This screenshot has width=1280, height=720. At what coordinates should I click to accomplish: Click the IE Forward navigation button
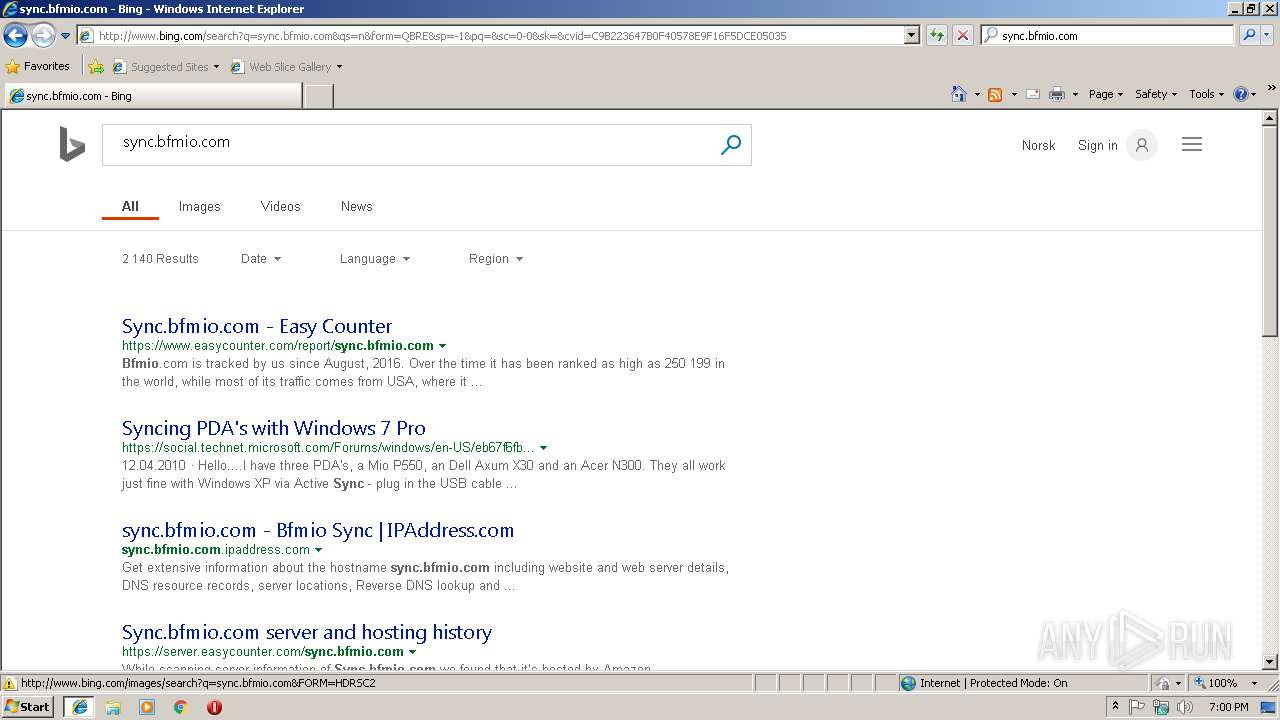(43, 36)
